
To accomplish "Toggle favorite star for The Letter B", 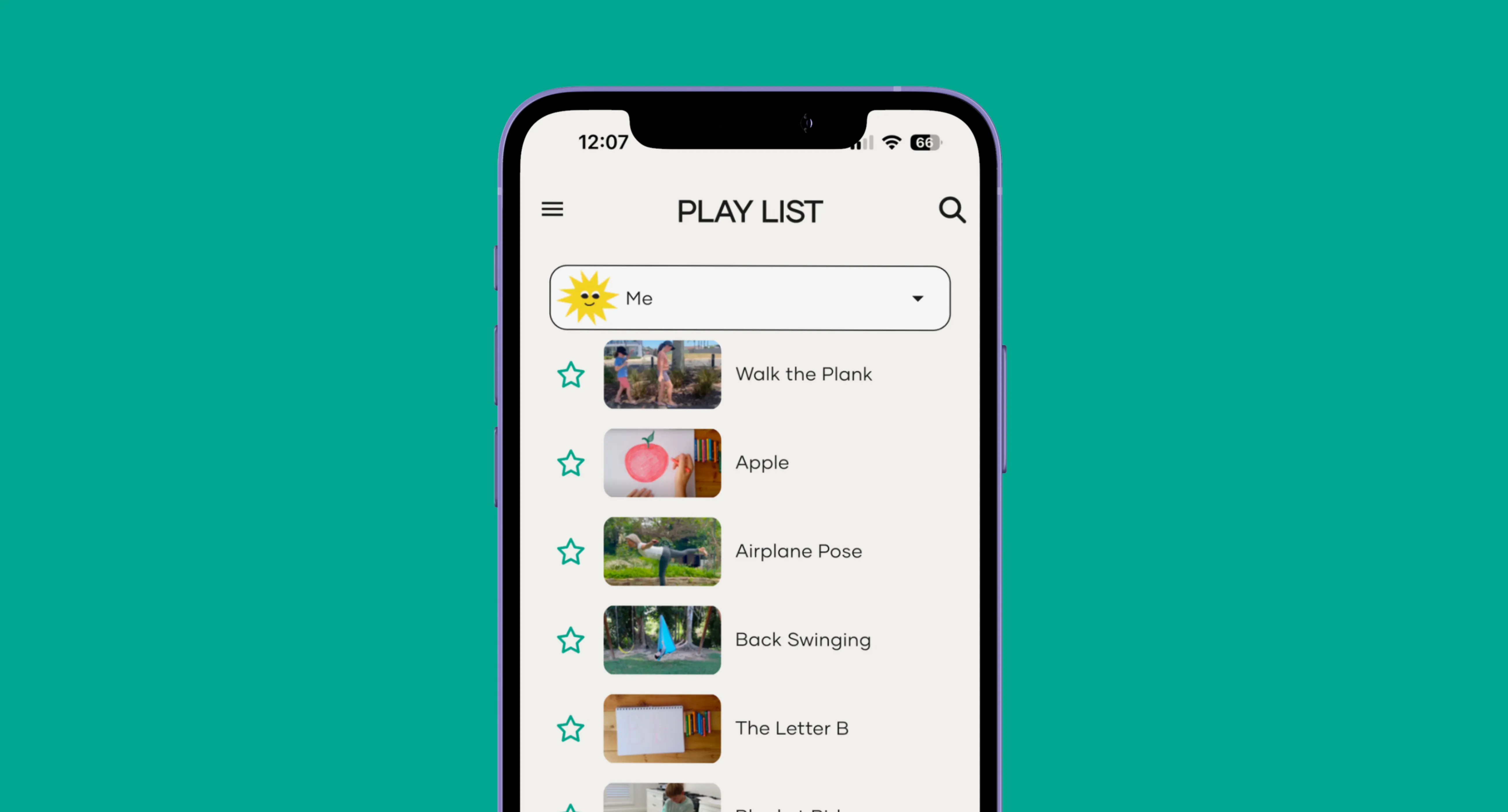I will [569, 728].
